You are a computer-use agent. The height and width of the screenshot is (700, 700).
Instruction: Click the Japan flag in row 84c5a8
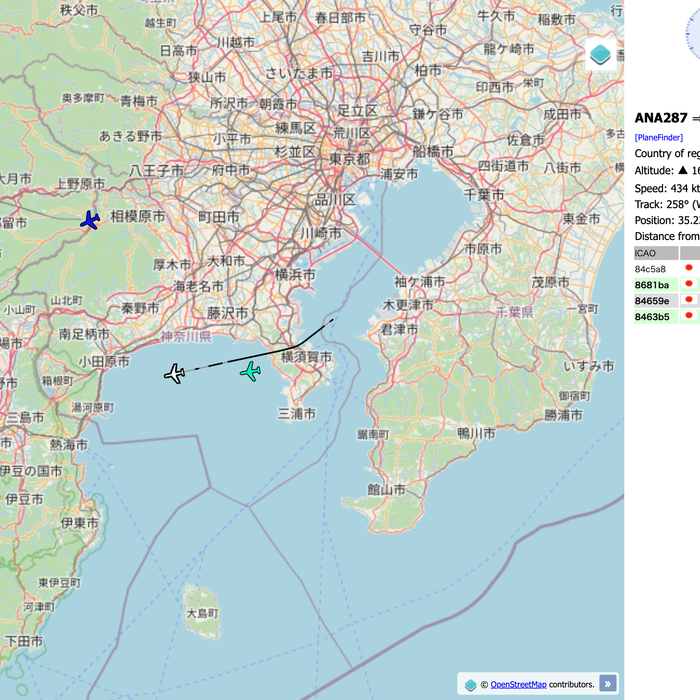click(x=688, y=268)
